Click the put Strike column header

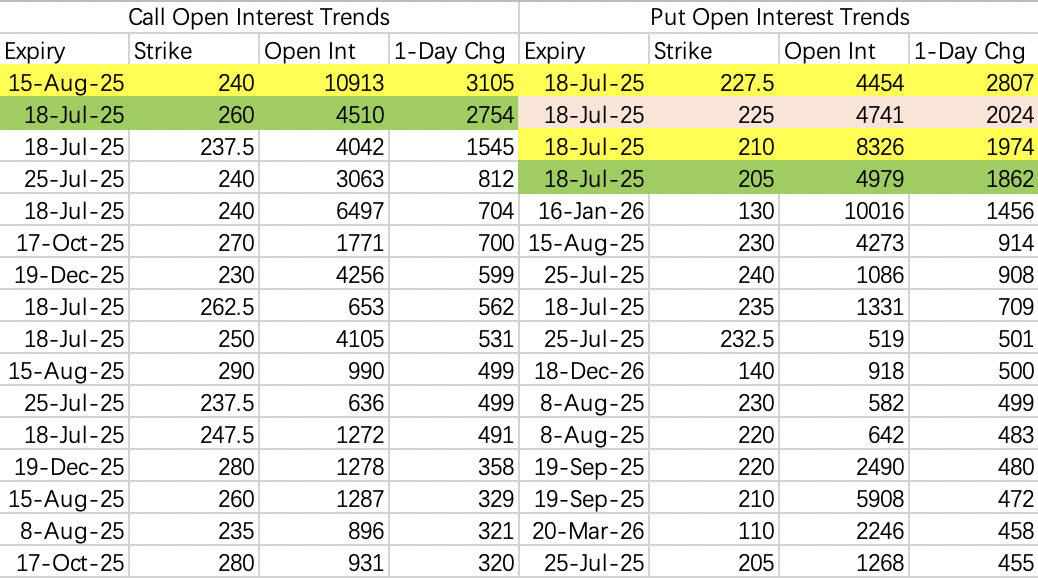[714, 51]
